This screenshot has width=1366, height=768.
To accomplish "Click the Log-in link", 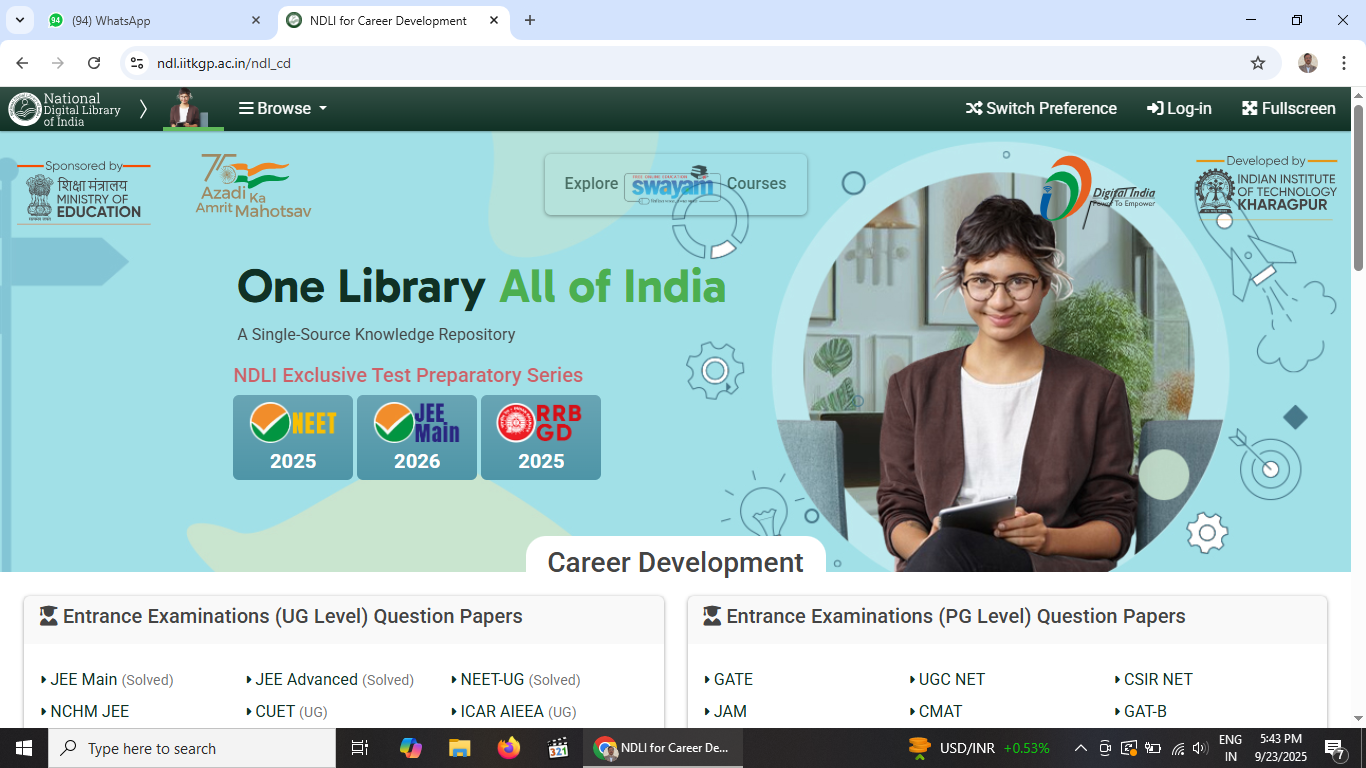I will [x=1179, y=109].
